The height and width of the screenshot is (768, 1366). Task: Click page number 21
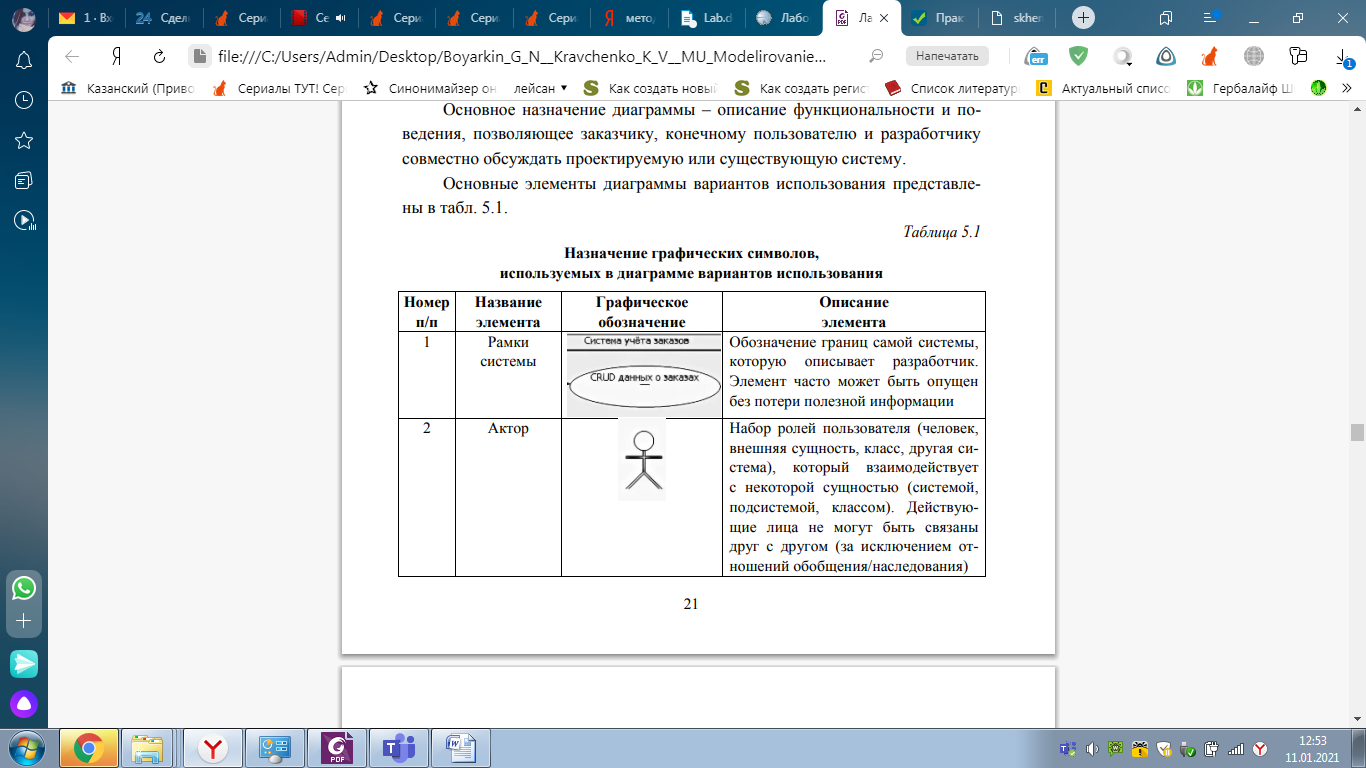[691, 603]
